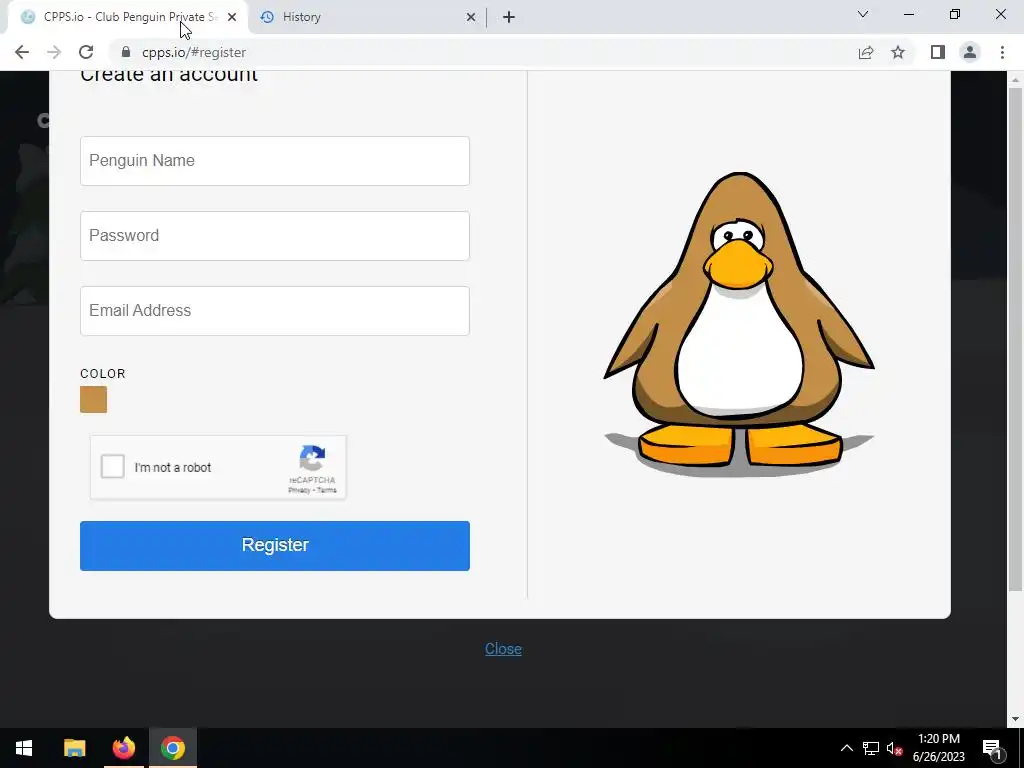Click the address bar URL
Viewport: 1024px width, 768px height.
tap(194, 52)
